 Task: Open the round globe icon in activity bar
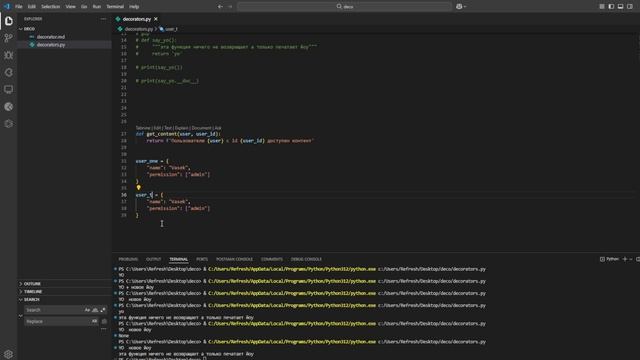pos(9,107)
